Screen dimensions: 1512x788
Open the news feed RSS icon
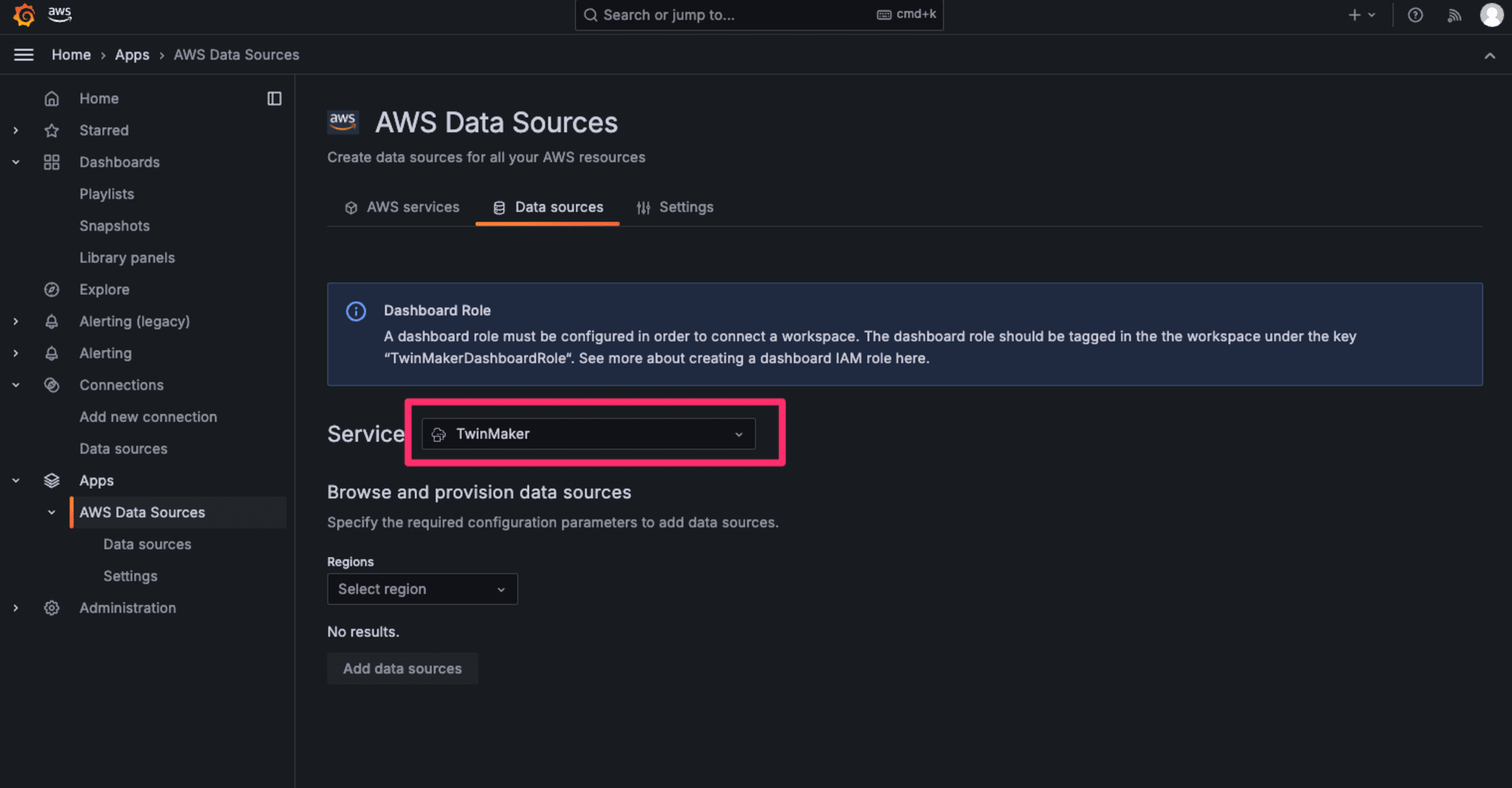click(x=1454, y=15)
